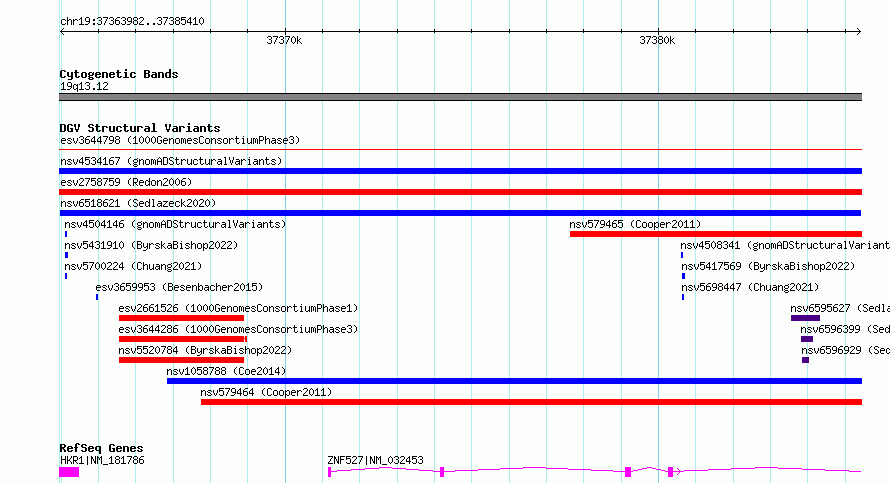
Task: Open variant esv3659953 (Besenbacher2015) label
Action: [179, 287]
